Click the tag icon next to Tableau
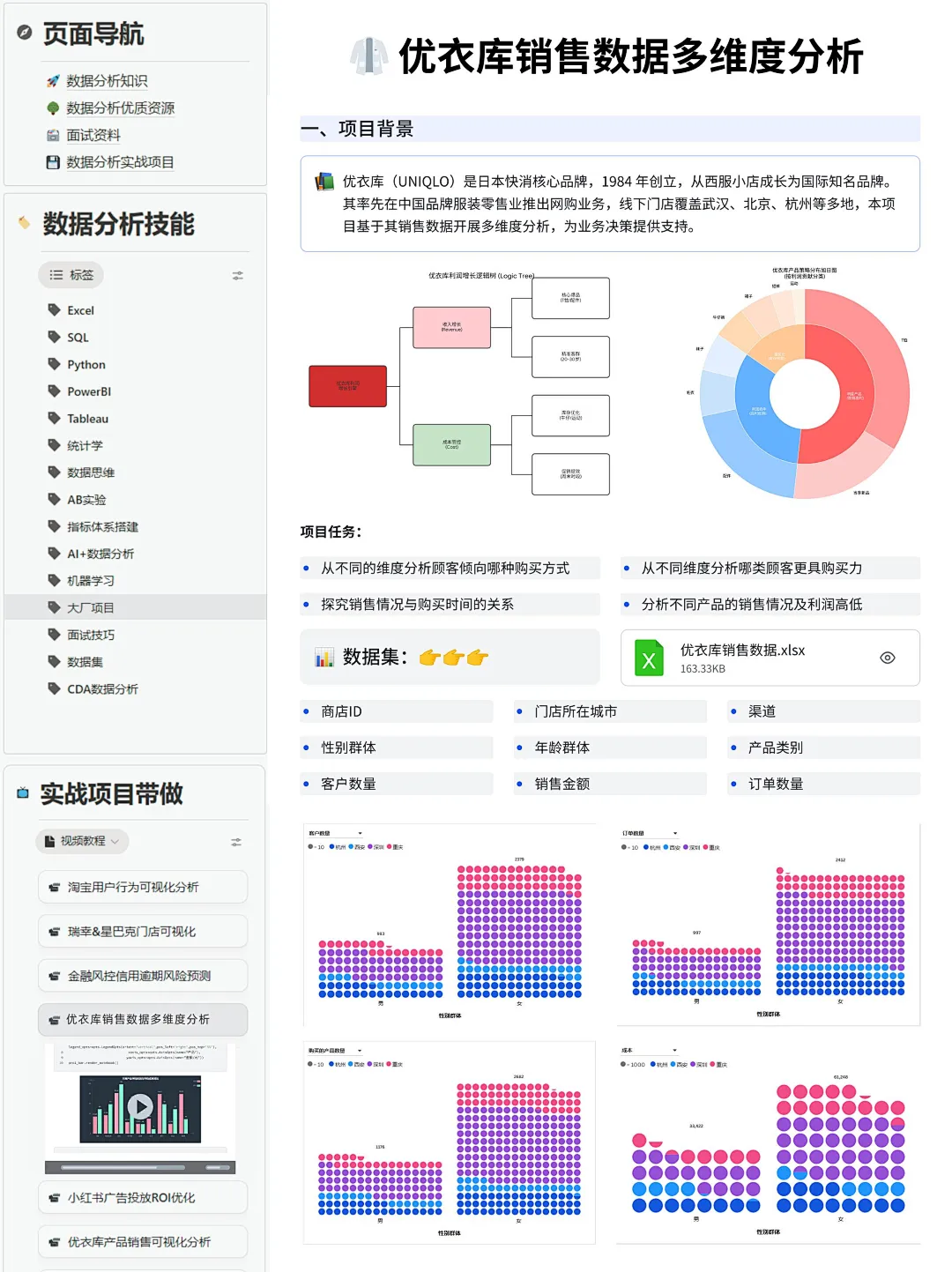 [x=54, y=418]
